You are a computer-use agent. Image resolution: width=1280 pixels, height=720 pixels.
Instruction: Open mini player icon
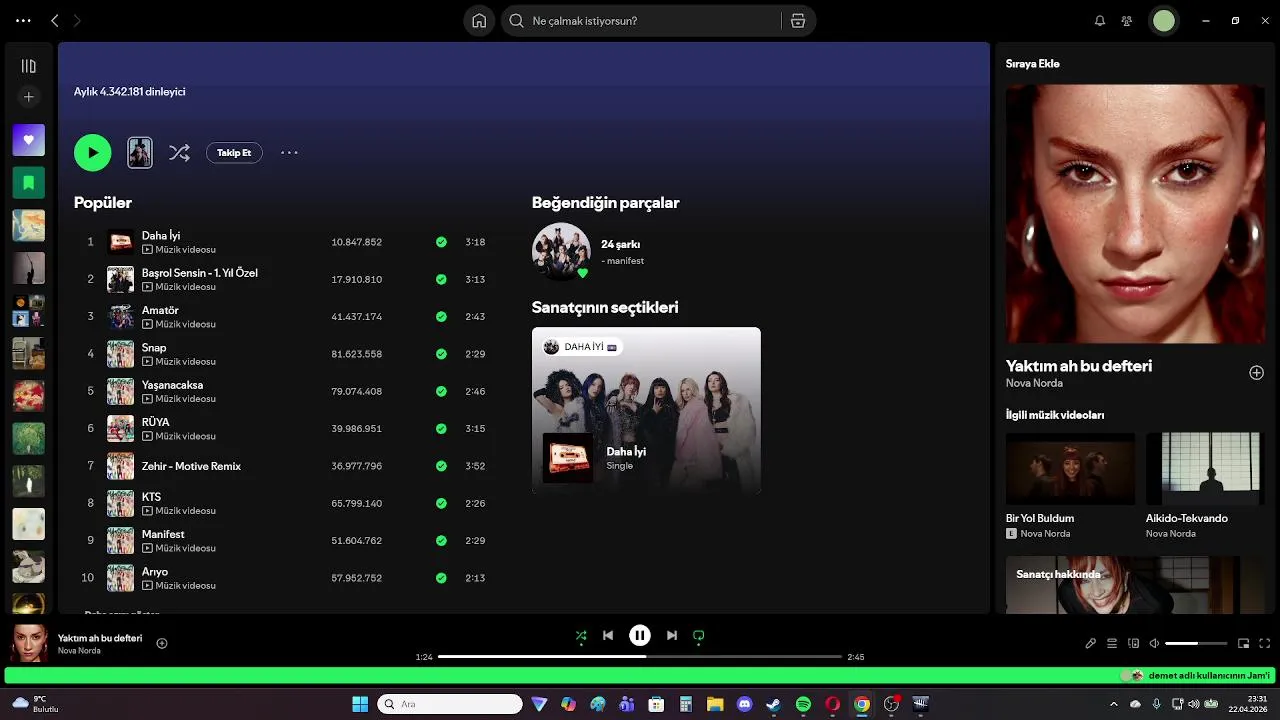(x=1244, y=643)
